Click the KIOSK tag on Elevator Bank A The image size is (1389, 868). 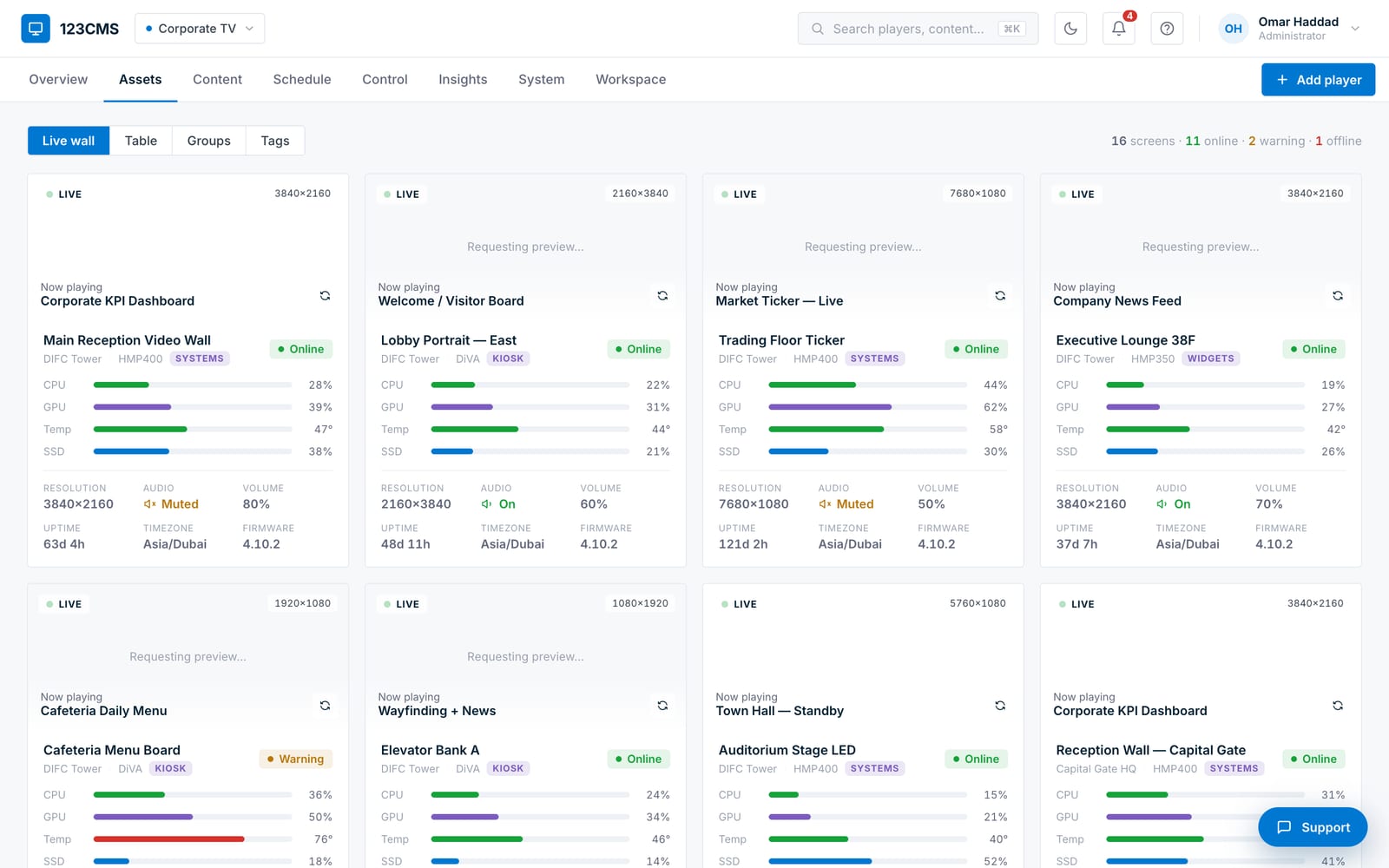[508, 768]
